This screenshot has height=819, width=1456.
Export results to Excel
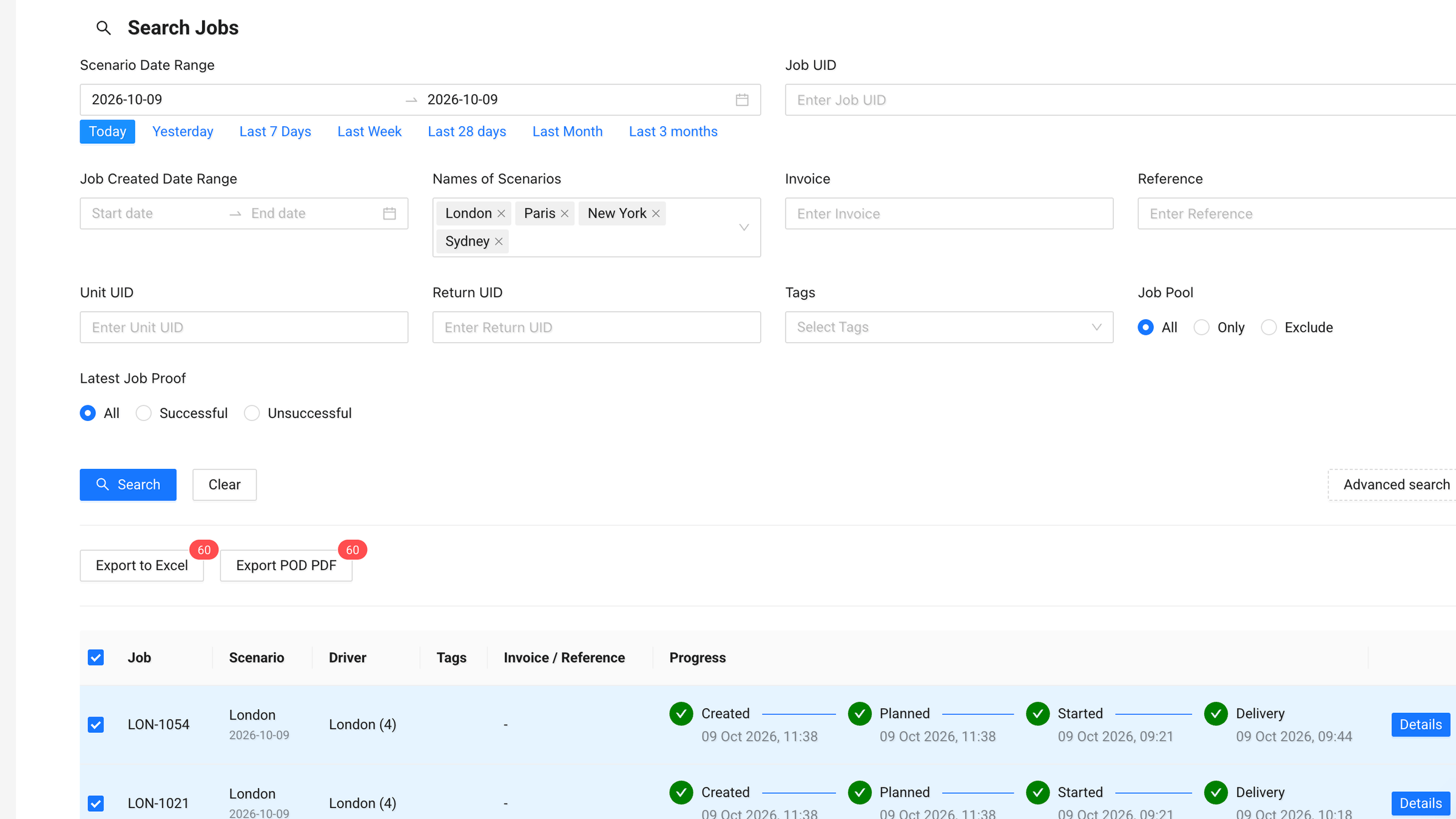pos(142,565)
